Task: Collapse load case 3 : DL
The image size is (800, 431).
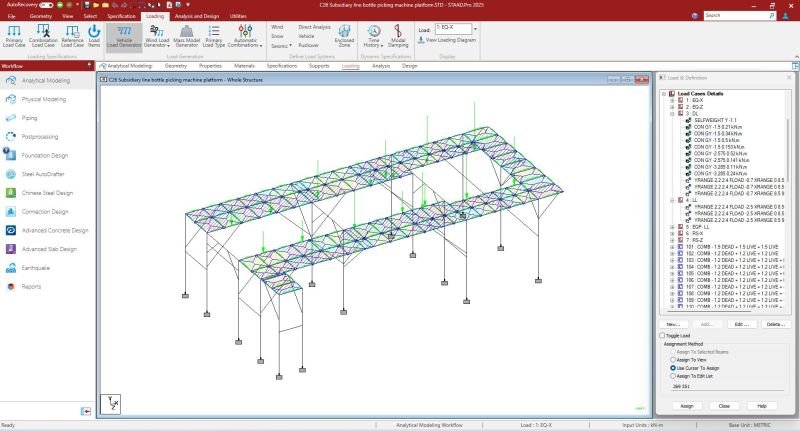Action: [672, 114]
